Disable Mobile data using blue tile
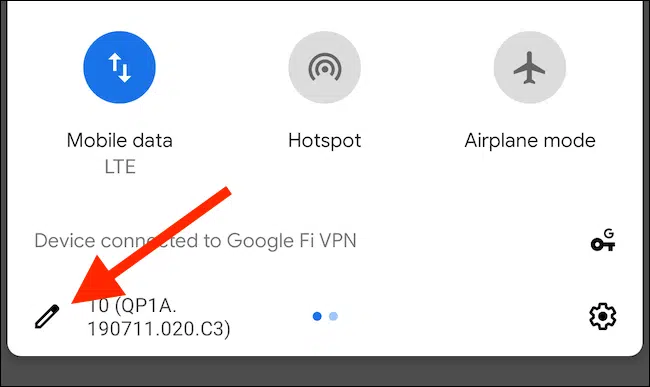This screenshot has height=387, width=650. (119, 67)
